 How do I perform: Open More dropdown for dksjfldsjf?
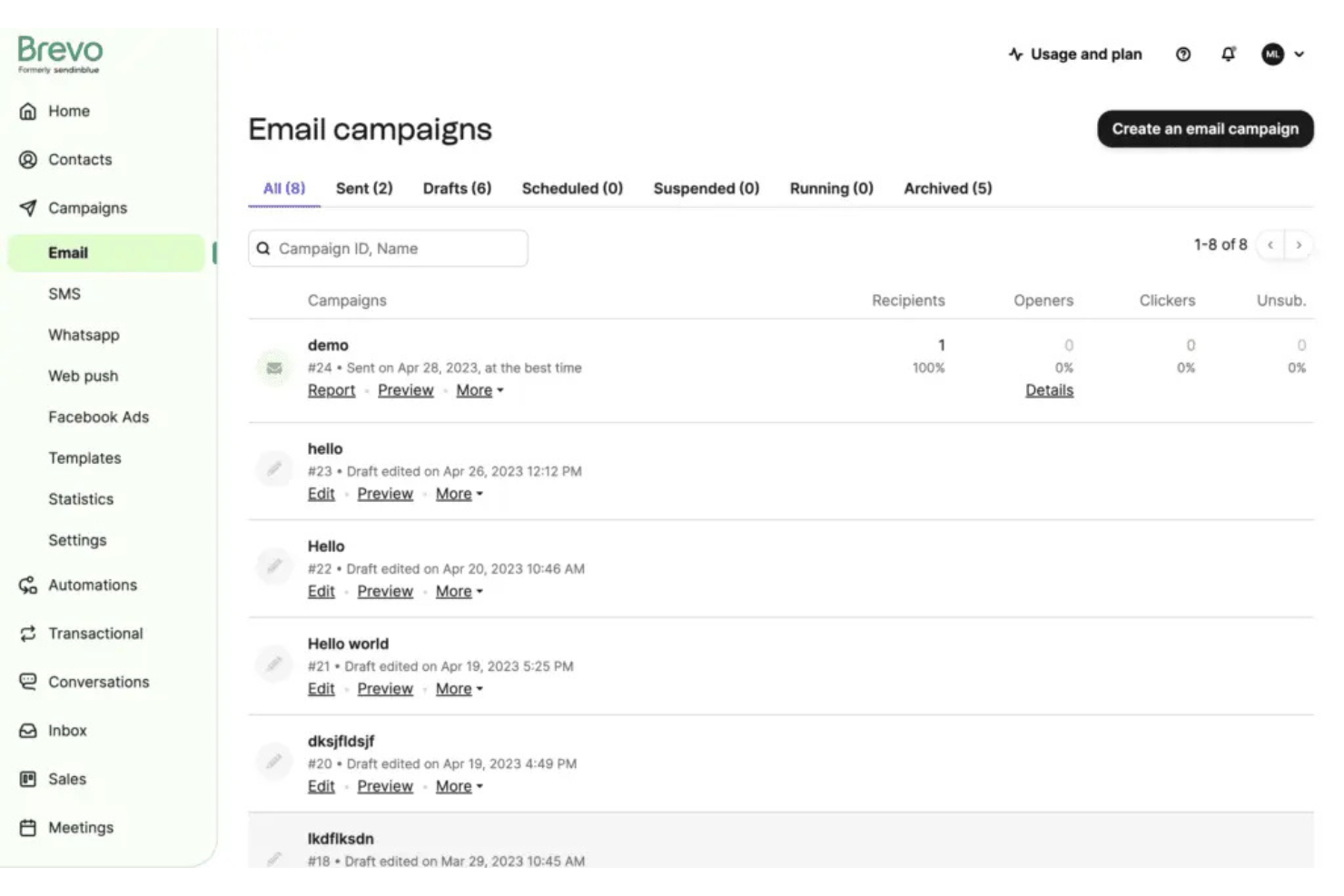459,786
